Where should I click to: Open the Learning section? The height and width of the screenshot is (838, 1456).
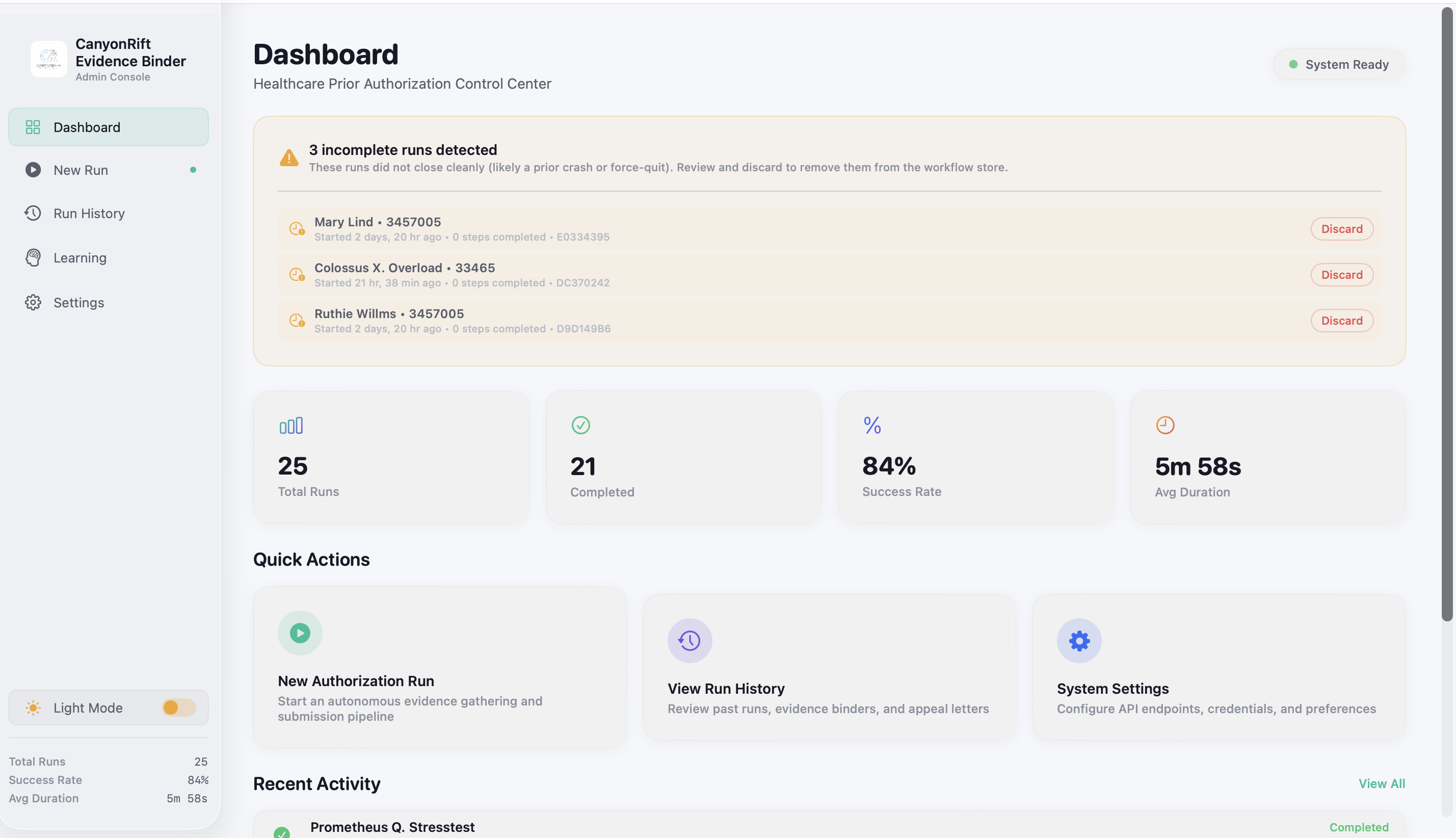[108, 257]
